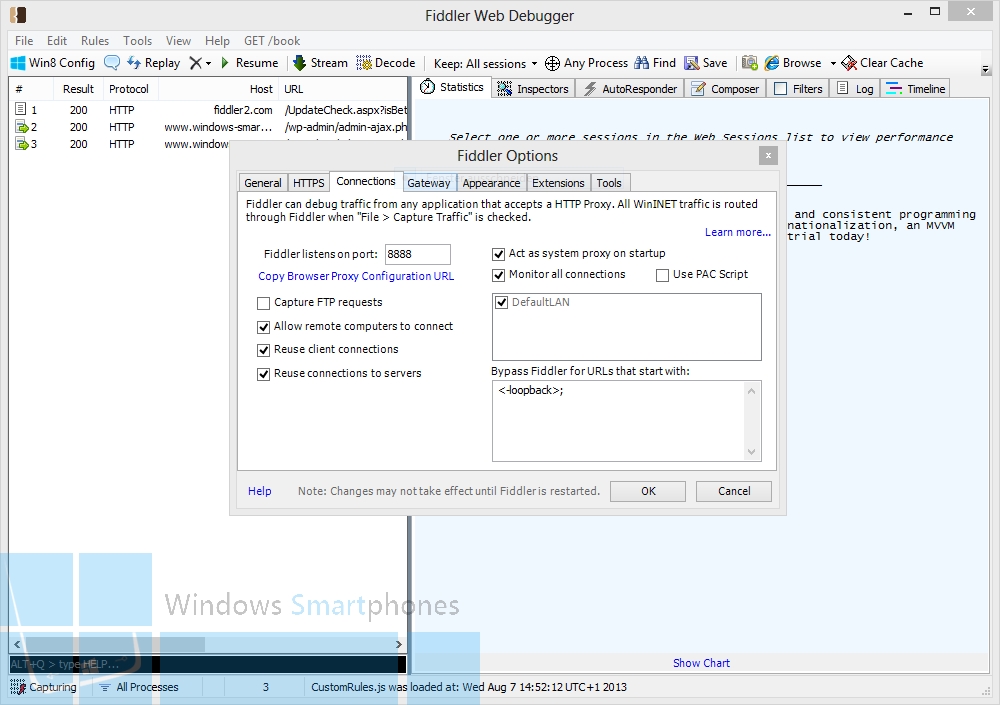Click the Save toolbar icon

click(691, 63)
